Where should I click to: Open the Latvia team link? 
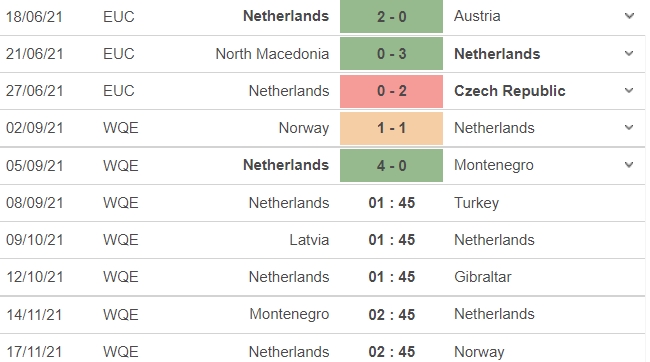(309, 240)
